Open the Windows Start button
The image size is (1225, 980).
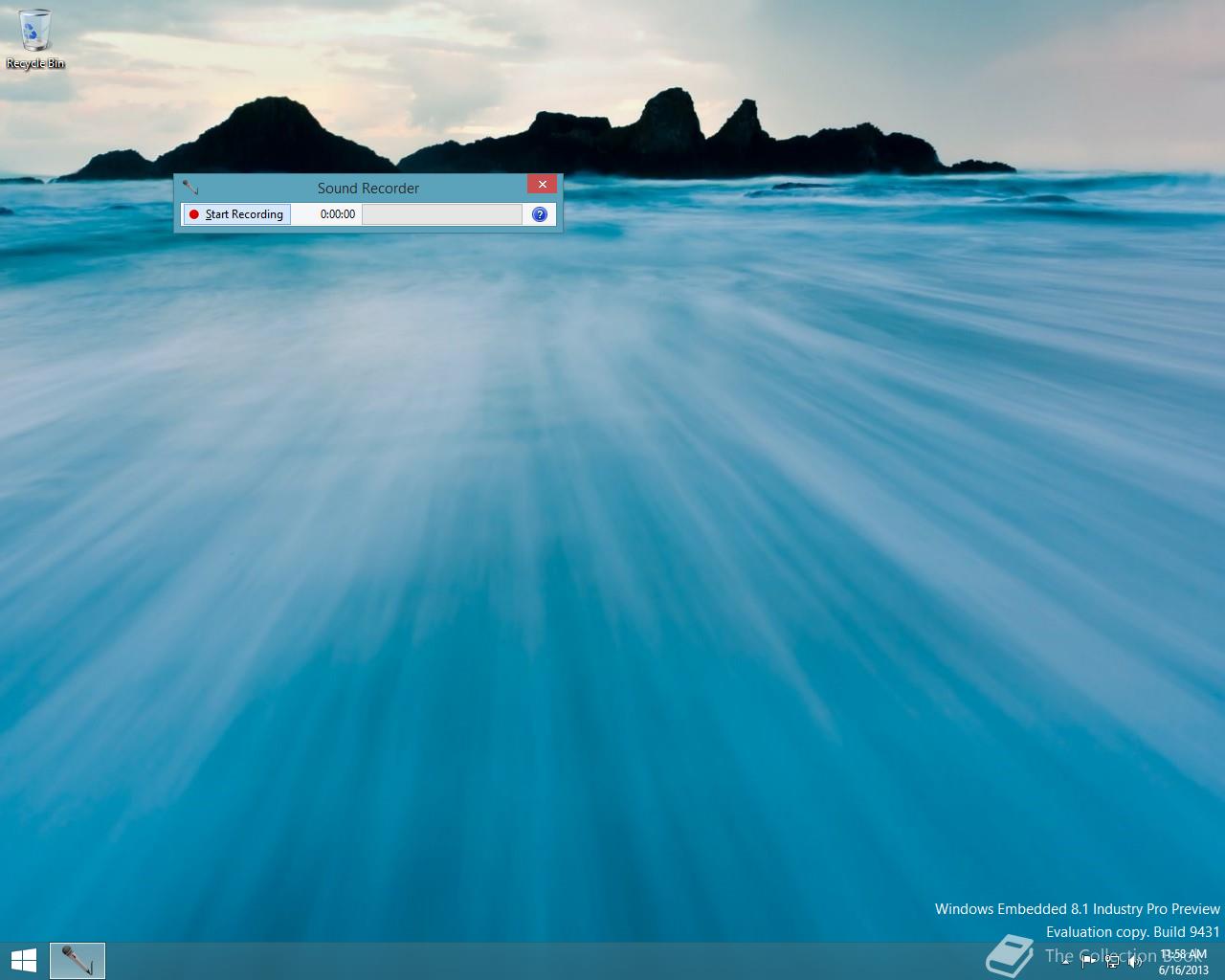click(x=24, y=960)
